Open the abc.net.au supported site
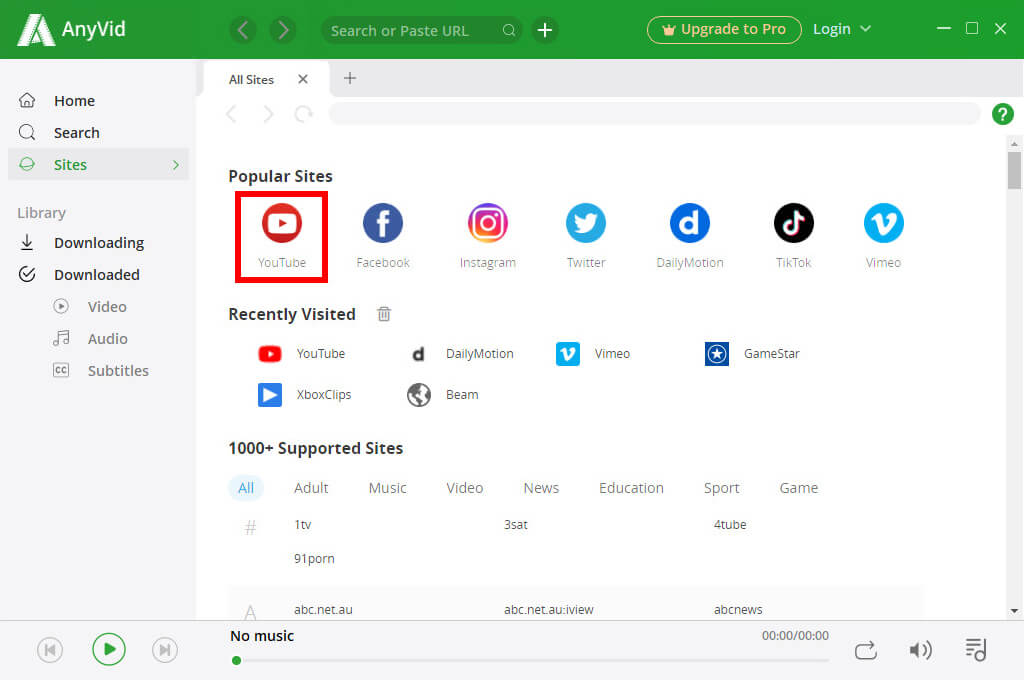 pyautogui.click(x=323, y=609)
